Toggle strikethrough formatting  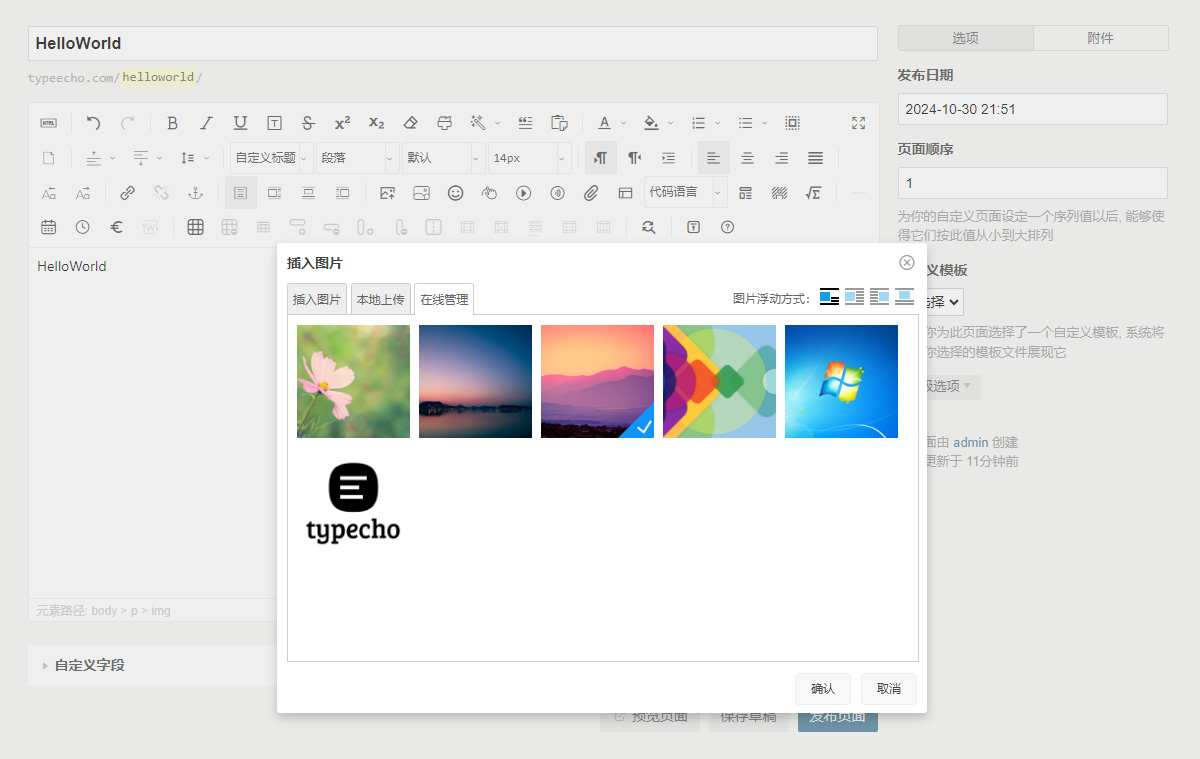308,123
